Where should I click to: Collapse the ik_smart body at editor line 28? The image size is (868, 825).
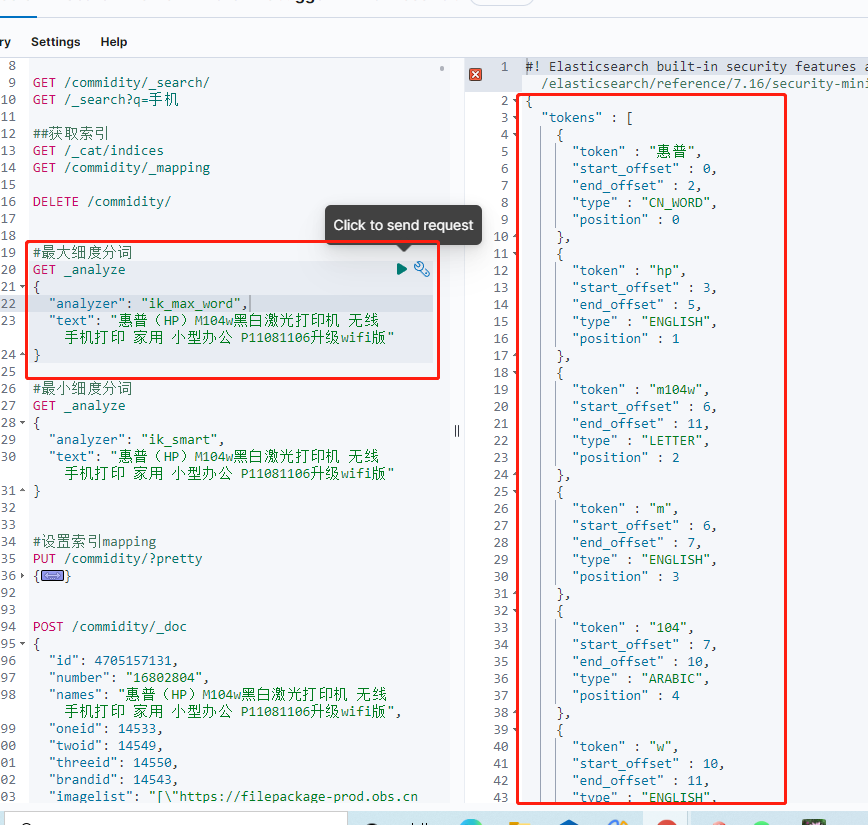tap(23, 422)
